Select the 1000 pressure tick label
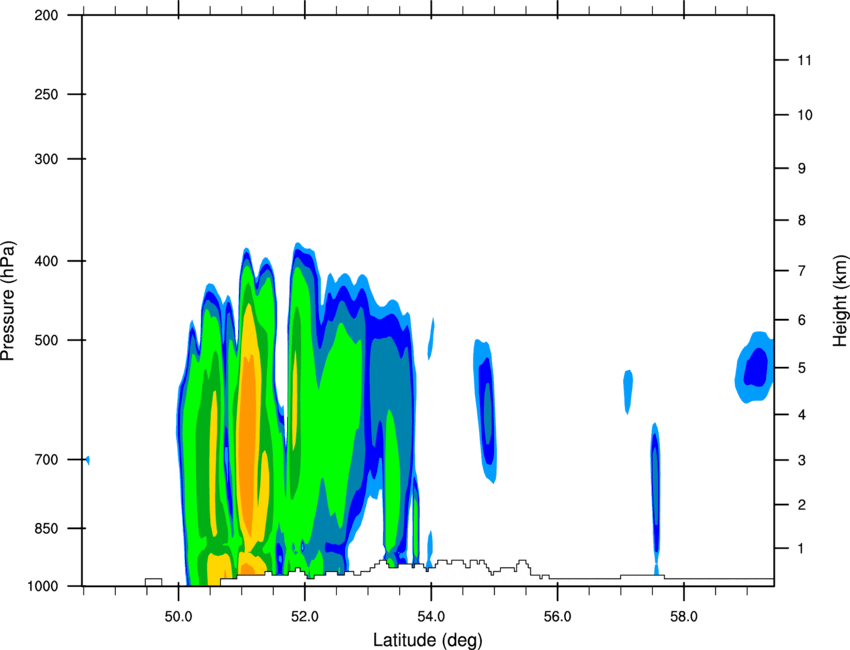The image size is (850, 650). 43,586
